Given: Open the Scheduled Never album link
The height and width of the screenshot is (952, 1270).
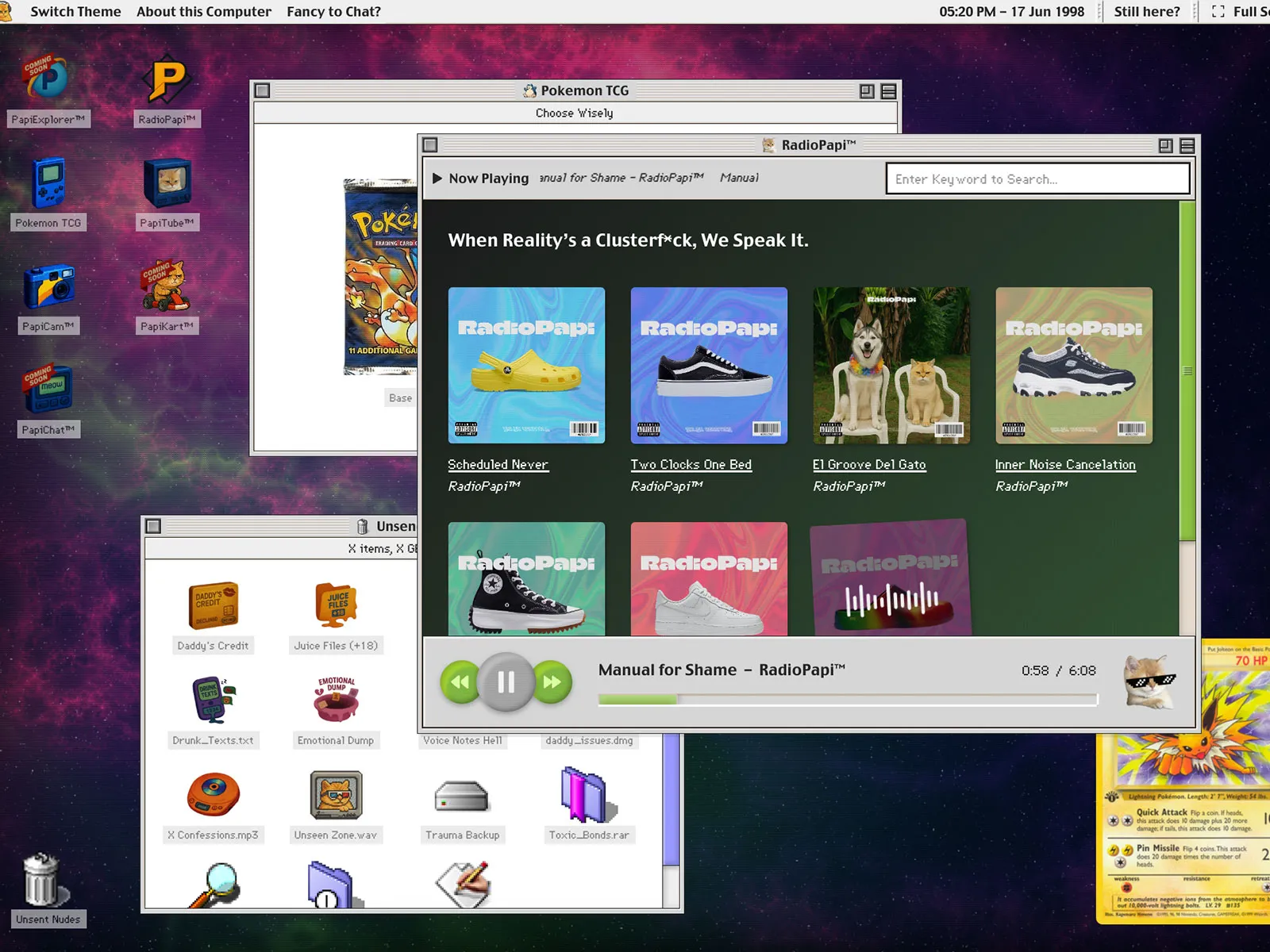Looking at the screenshot, I should tap(498, 464).
